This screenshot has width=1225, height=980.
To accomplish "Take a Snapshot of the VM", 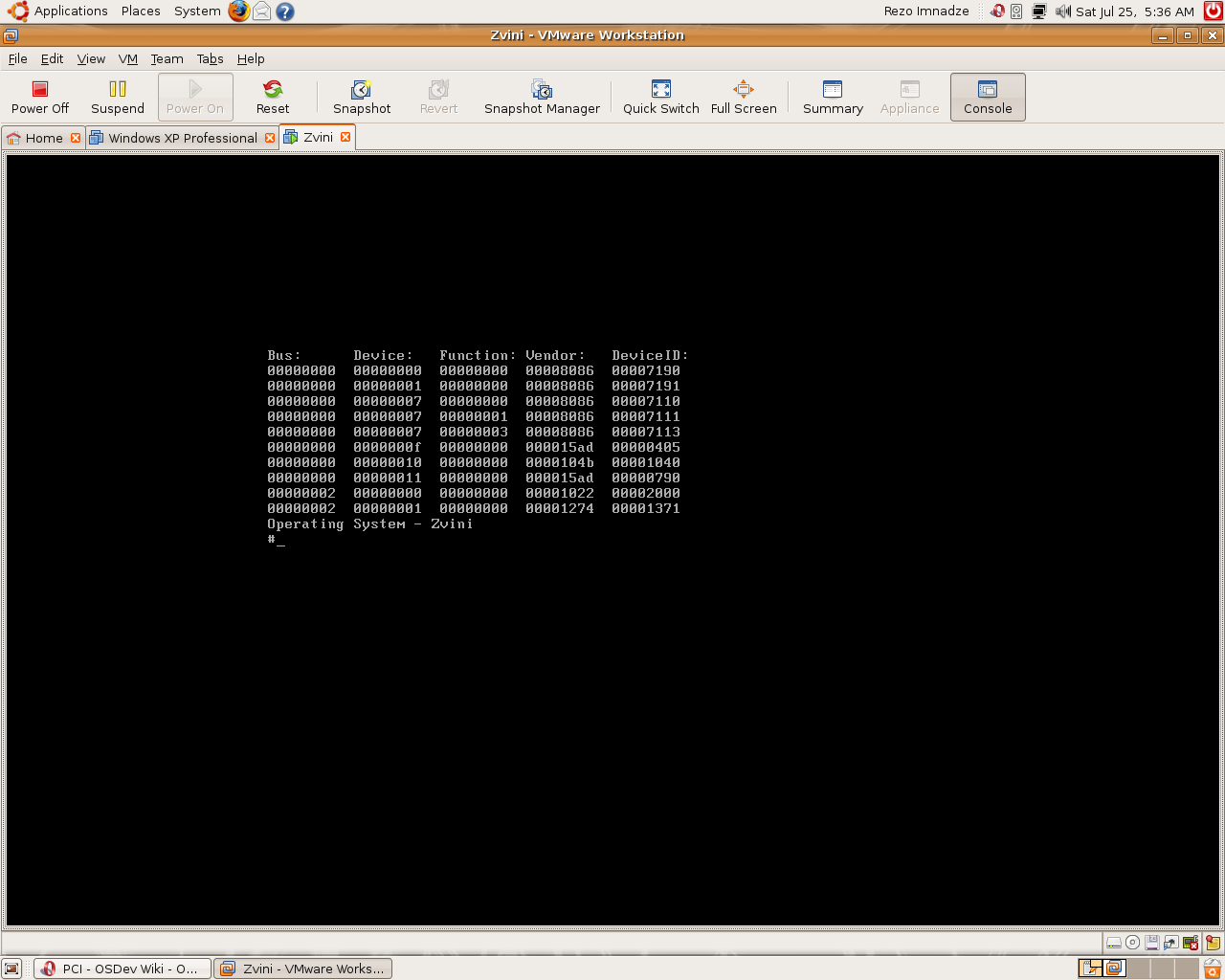I will pos(362,98).
